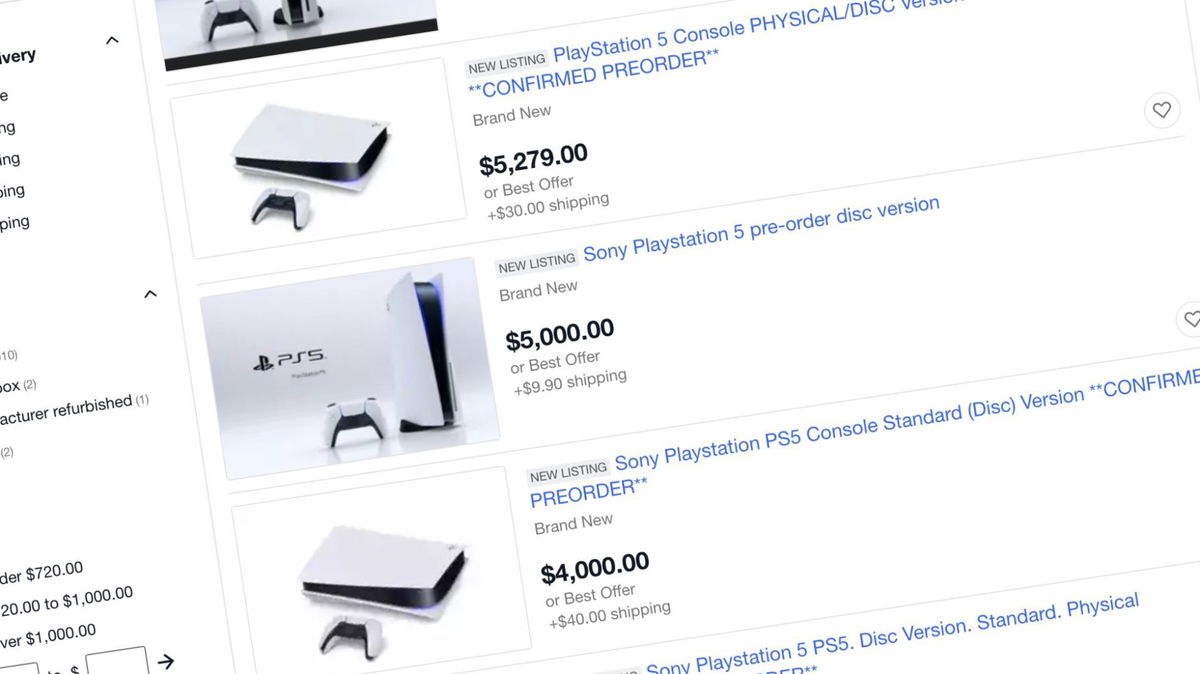Select the PS5 logo thumbnail of $5,000.00 listing

point(350,368)
